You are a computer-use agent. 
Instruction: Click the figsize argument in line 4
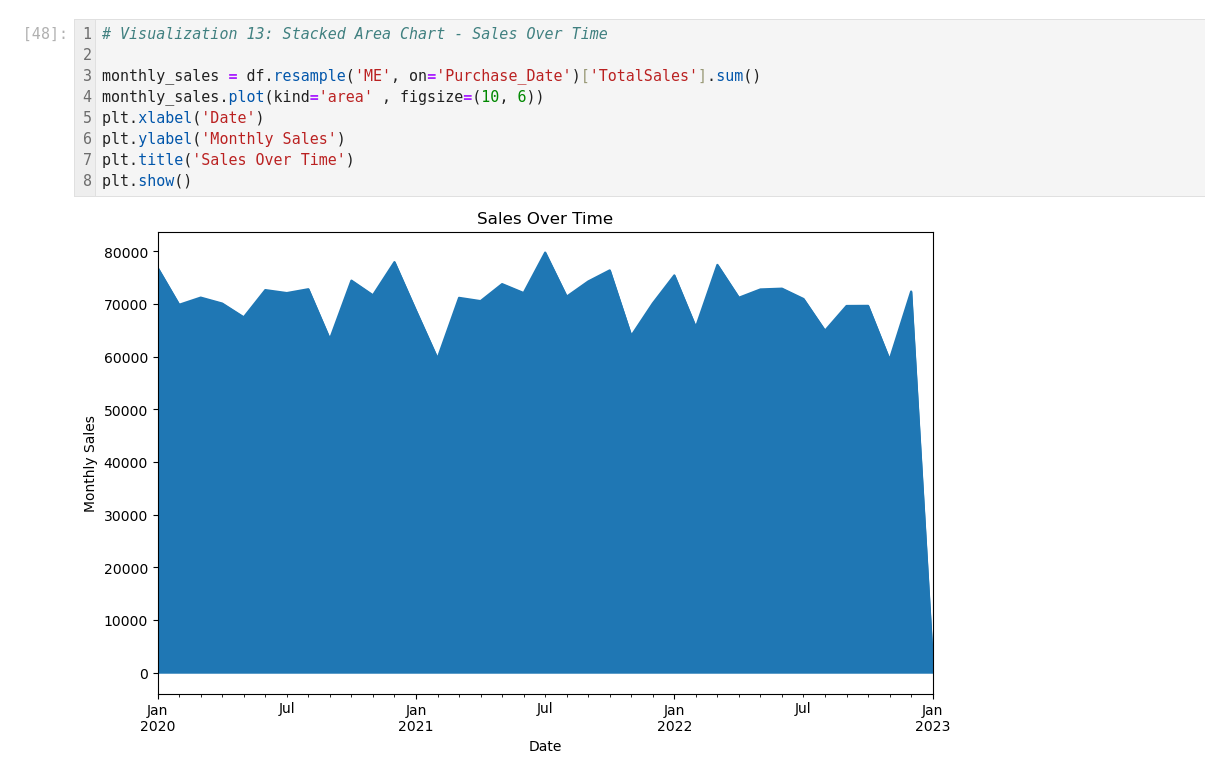pos(430,97)
